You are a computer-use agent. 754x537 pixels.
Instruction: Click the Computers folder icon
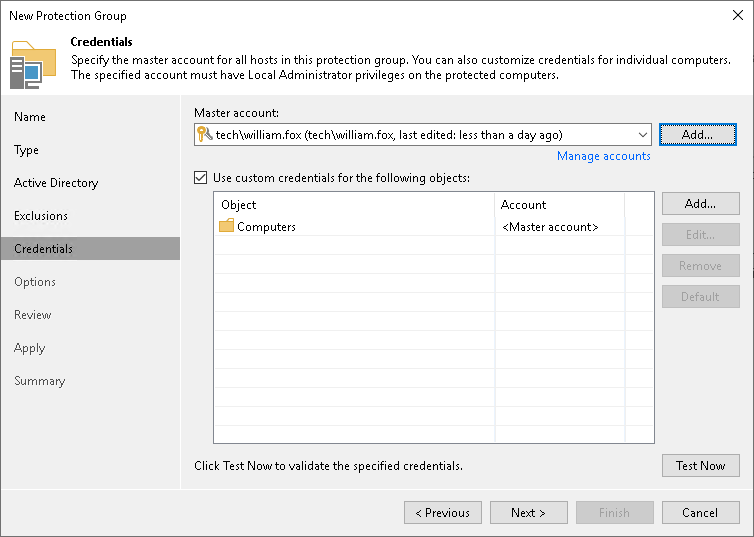point(226,227)
